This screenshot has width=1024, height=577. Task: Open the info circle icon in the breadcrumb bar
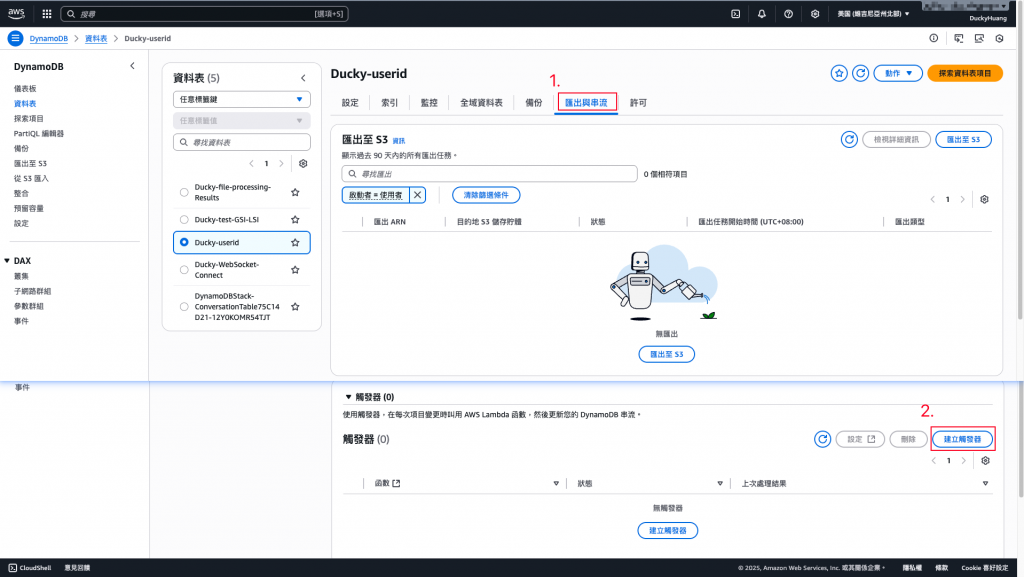point(934,39)
